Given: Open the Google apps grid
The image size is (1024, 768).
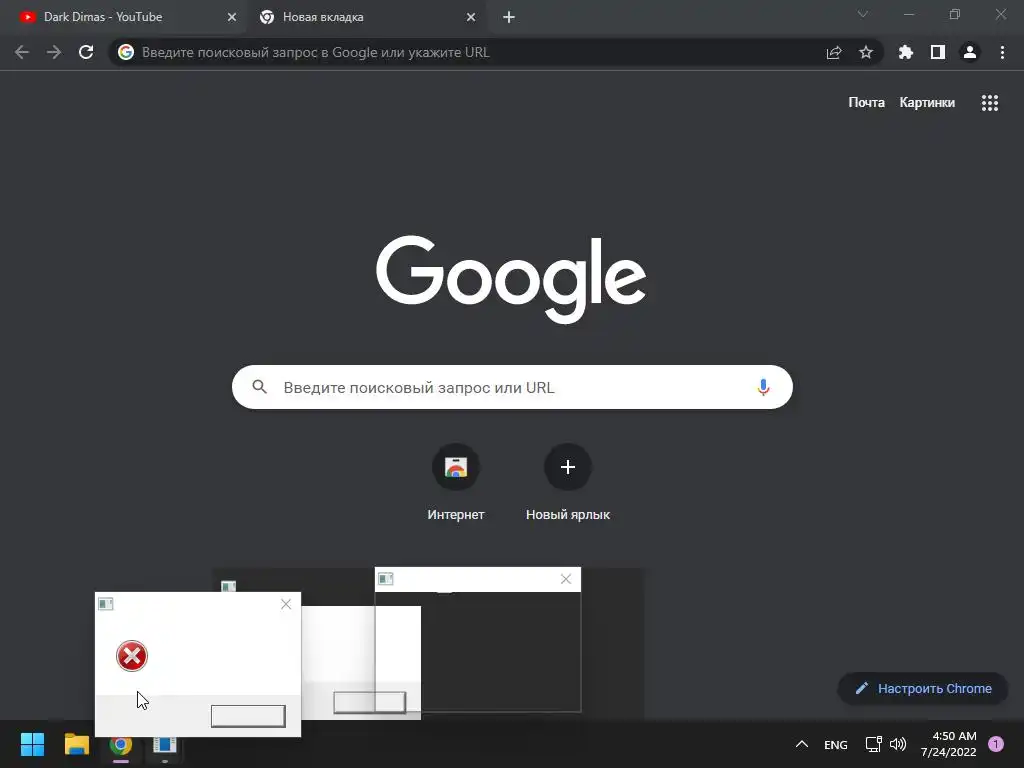Looking at the screenshot, I should [x=990, y=103].
